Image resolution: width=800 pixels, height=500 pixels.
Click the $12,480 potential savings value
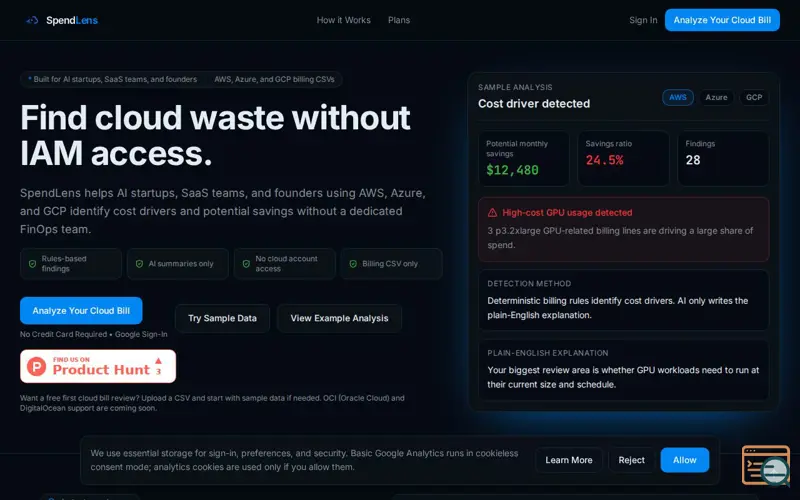click(512, 170)
